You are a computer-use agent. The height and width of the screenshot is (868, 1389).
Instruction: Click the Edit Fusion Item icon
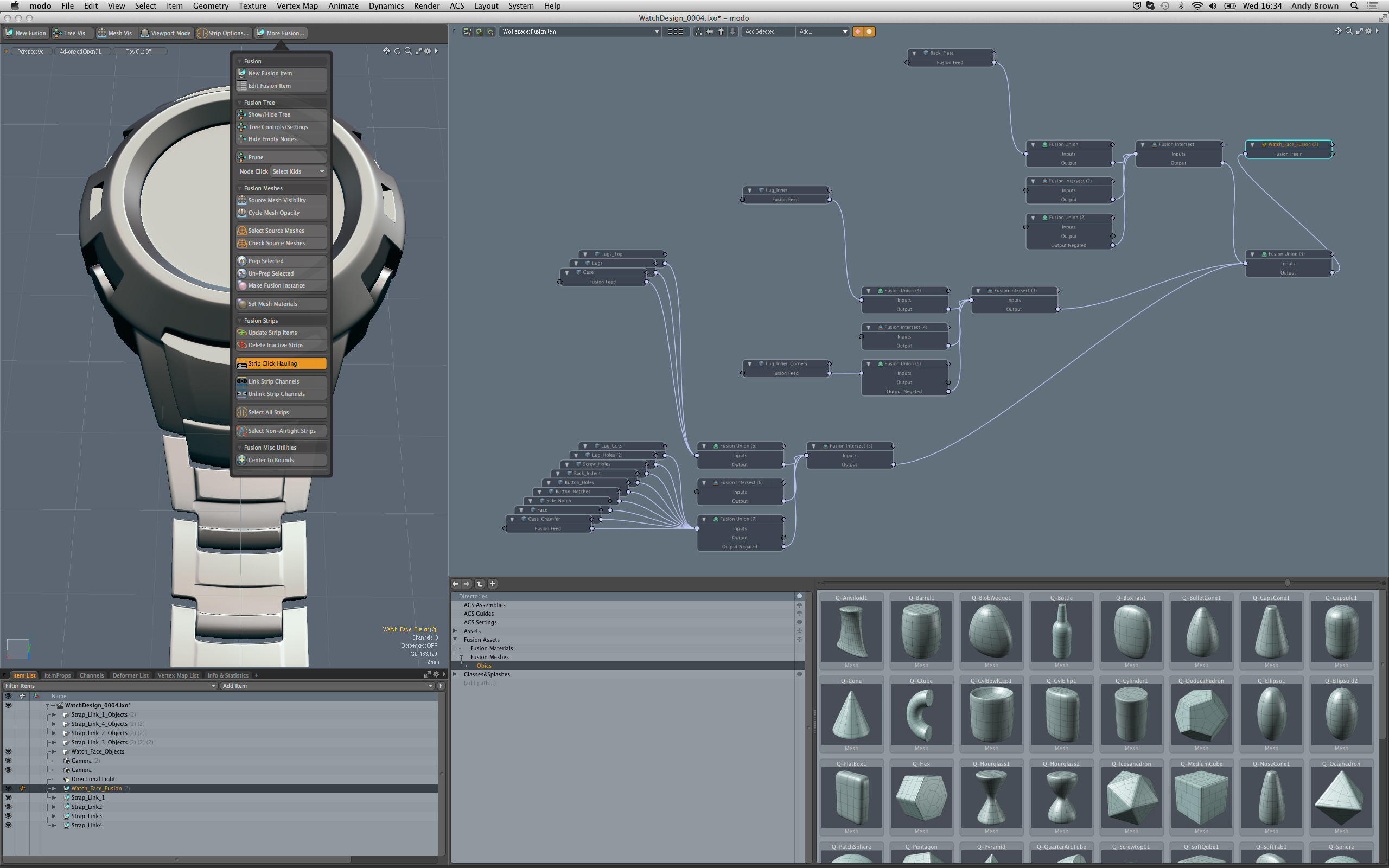(242, 86)
